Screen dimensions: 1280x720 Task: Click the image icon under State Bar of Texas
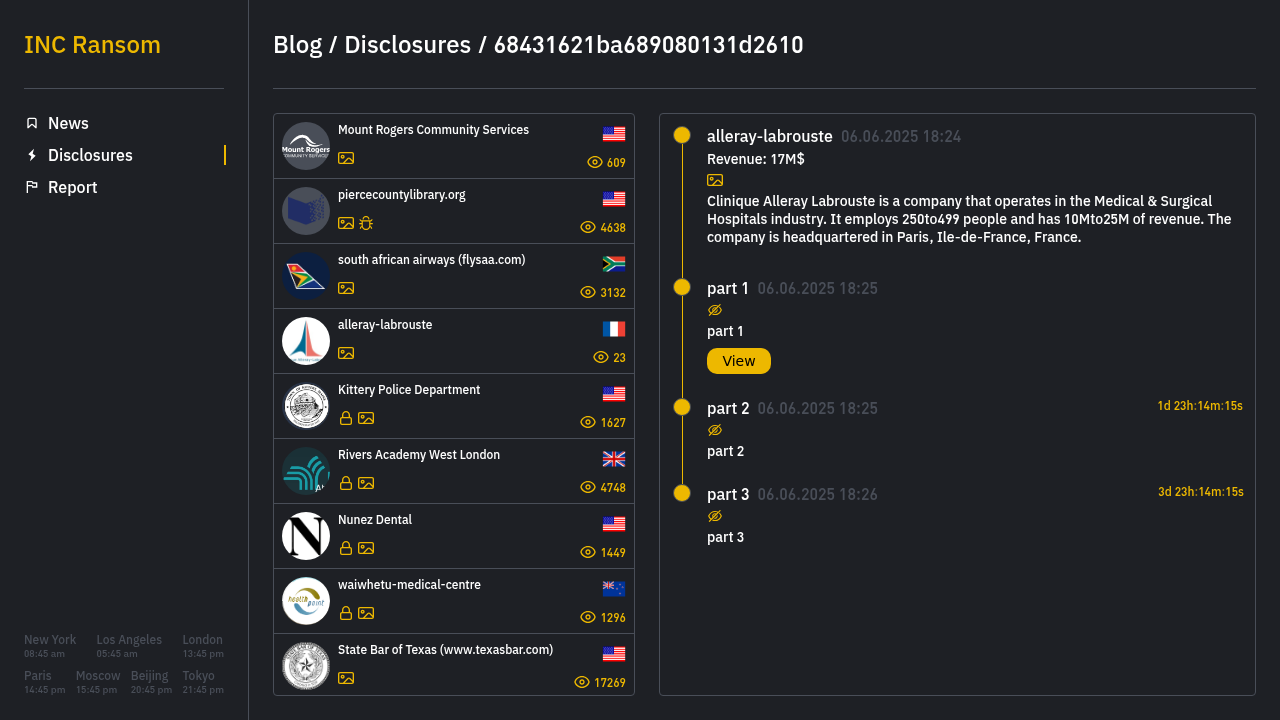[x=346, y=678]
